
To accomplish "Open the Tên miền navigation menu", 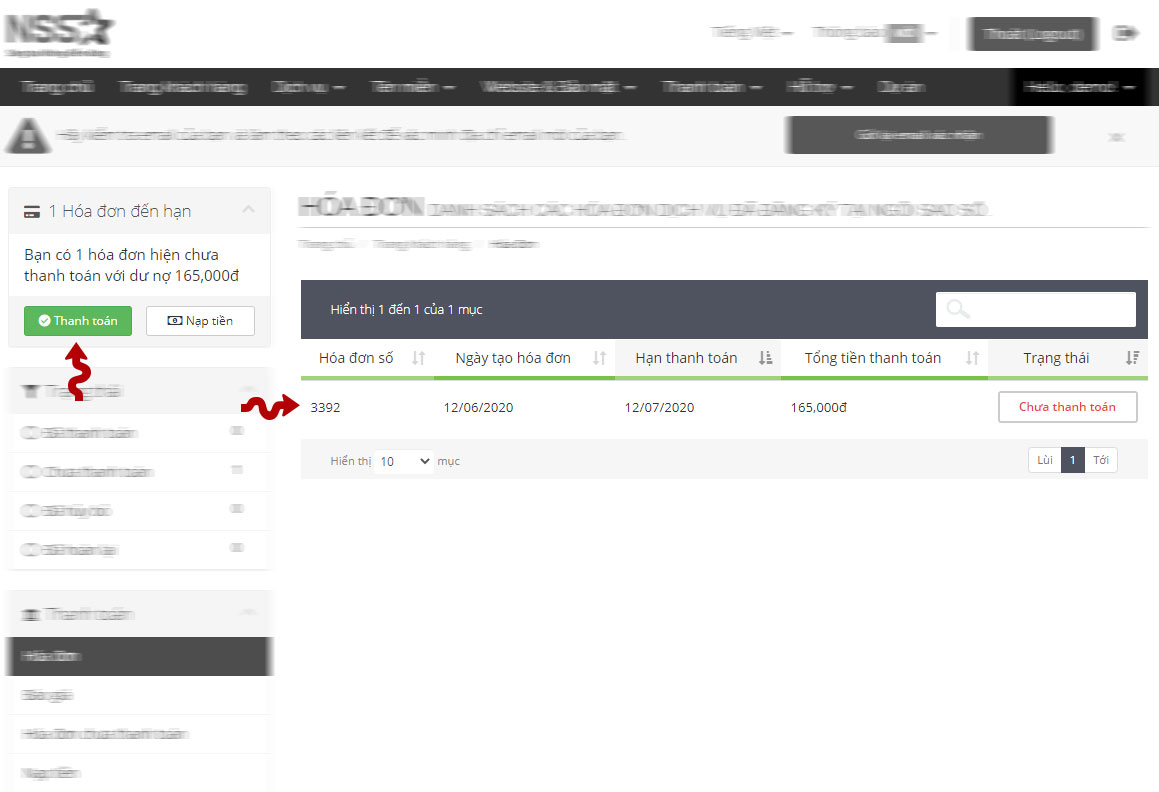I will [x=412, y=87].
